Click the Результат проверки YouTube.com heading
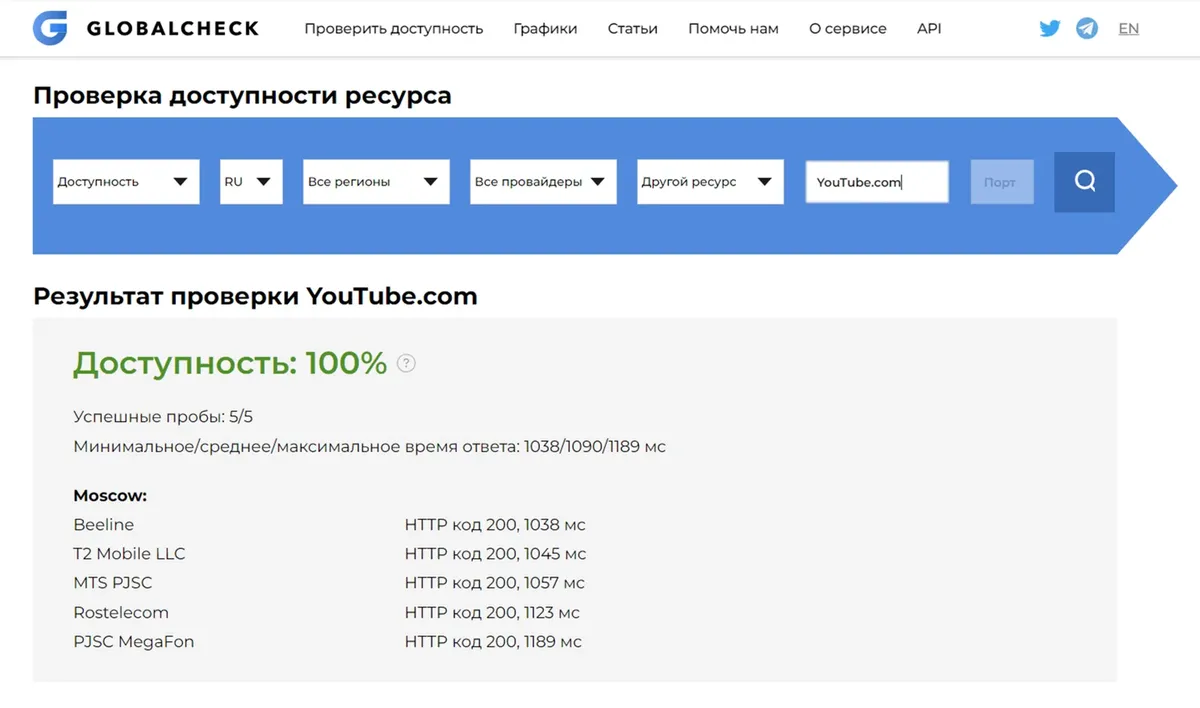The height and width of the screenshot is (708, 1200). 255,296
